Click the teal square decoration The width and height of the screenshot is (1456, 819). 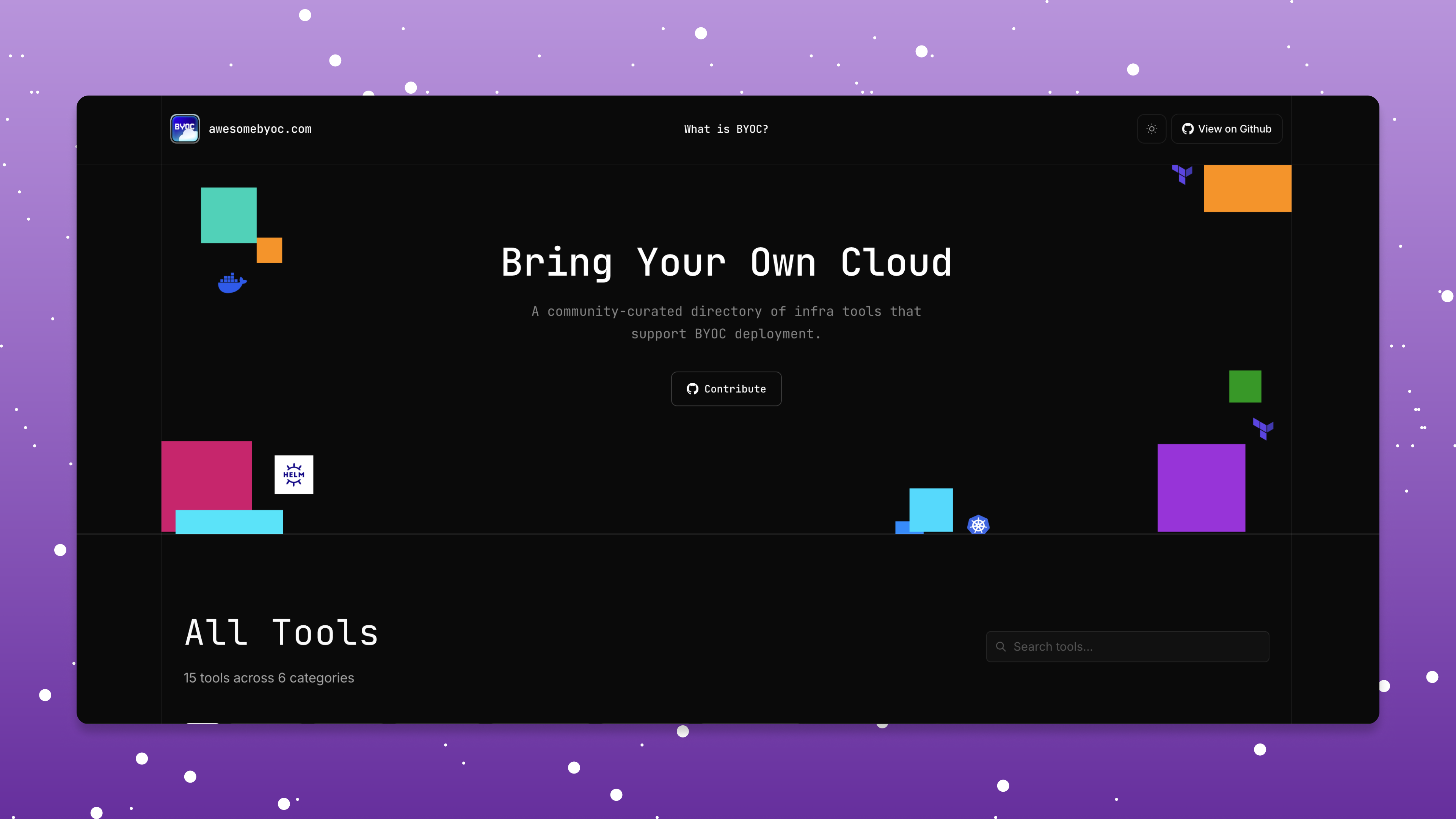(228, 215)
